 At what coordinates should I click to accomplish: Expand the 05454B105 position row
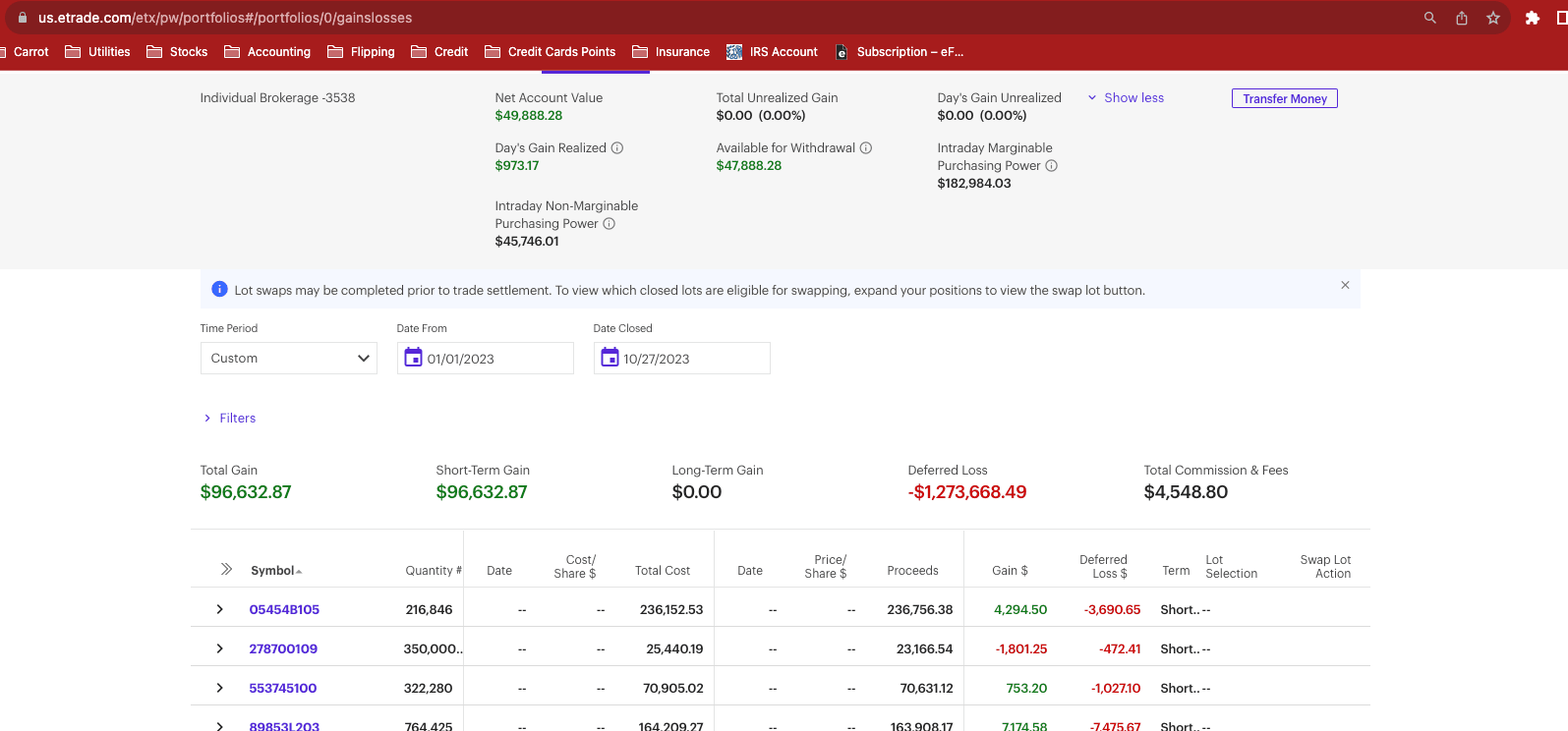click(219, 609)
